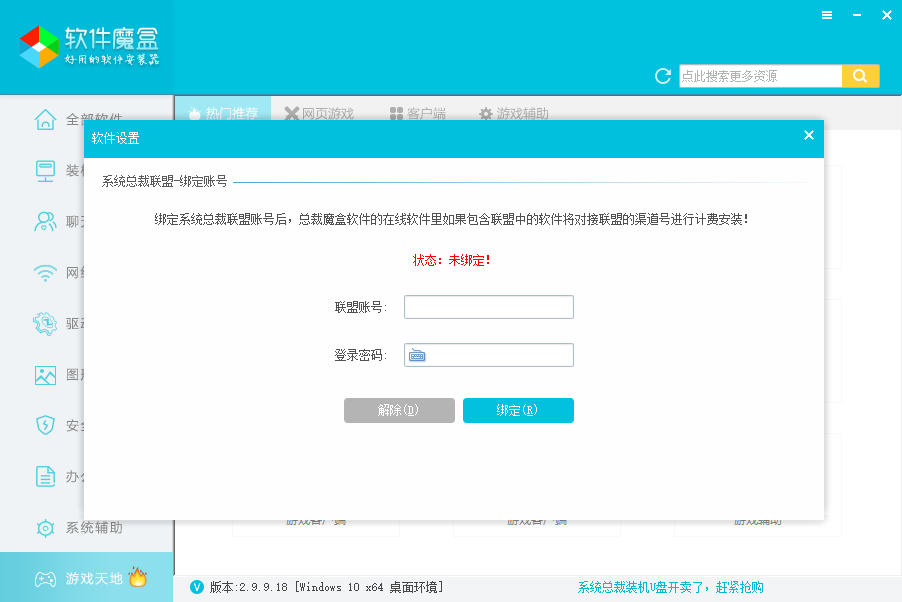Open the WiFi network sidebar icon
This screenshot has width=902, height=602.
click(45, 273)
